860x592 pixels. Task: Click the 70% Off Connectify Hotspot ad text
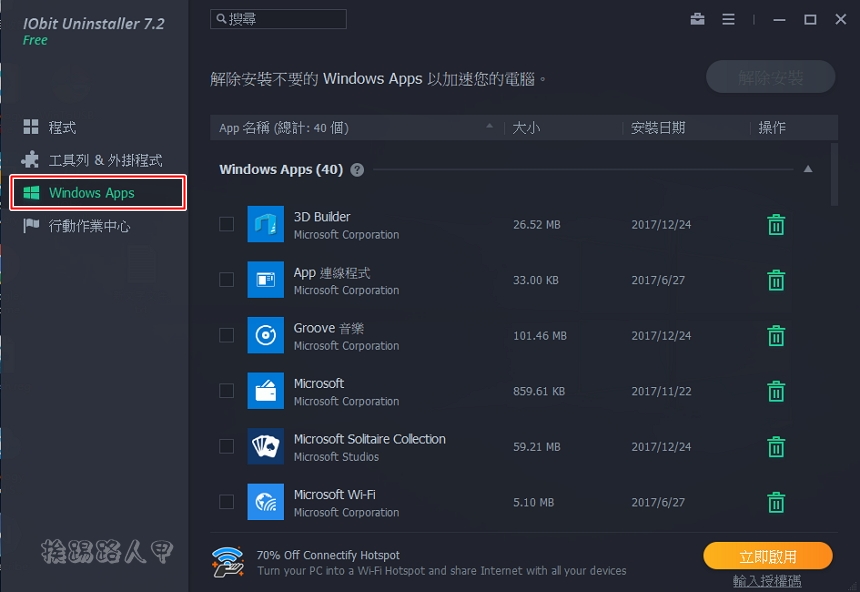pos(328,555)
